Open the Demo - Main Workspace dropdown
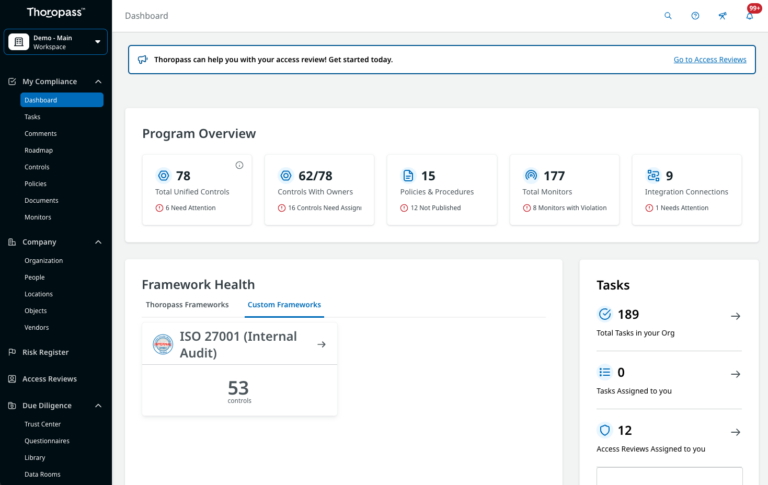 click(55, 42)
